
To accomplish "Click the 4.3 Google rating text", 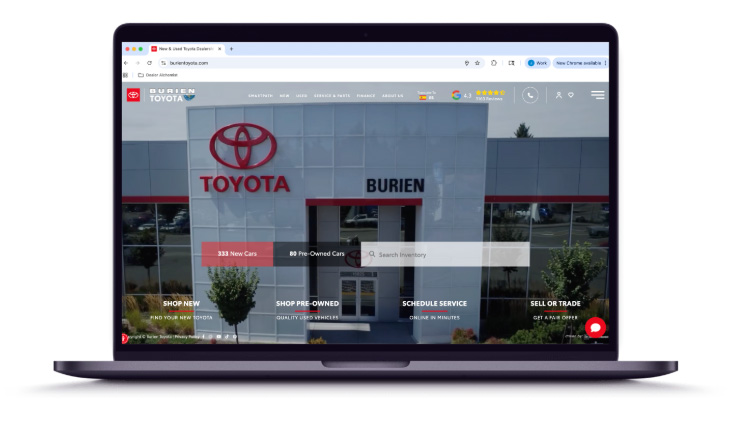I will pos(467,96).
